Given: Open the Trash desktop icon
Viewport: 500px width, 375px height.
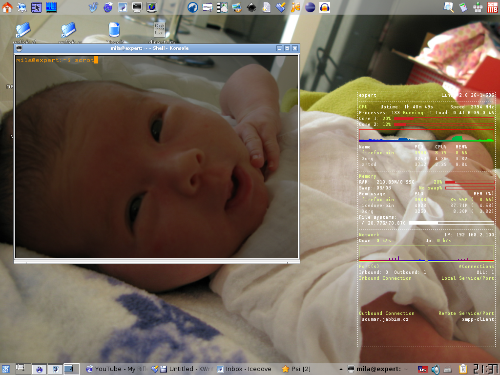Looking at the screenshot, I should [x=114, y=30].
